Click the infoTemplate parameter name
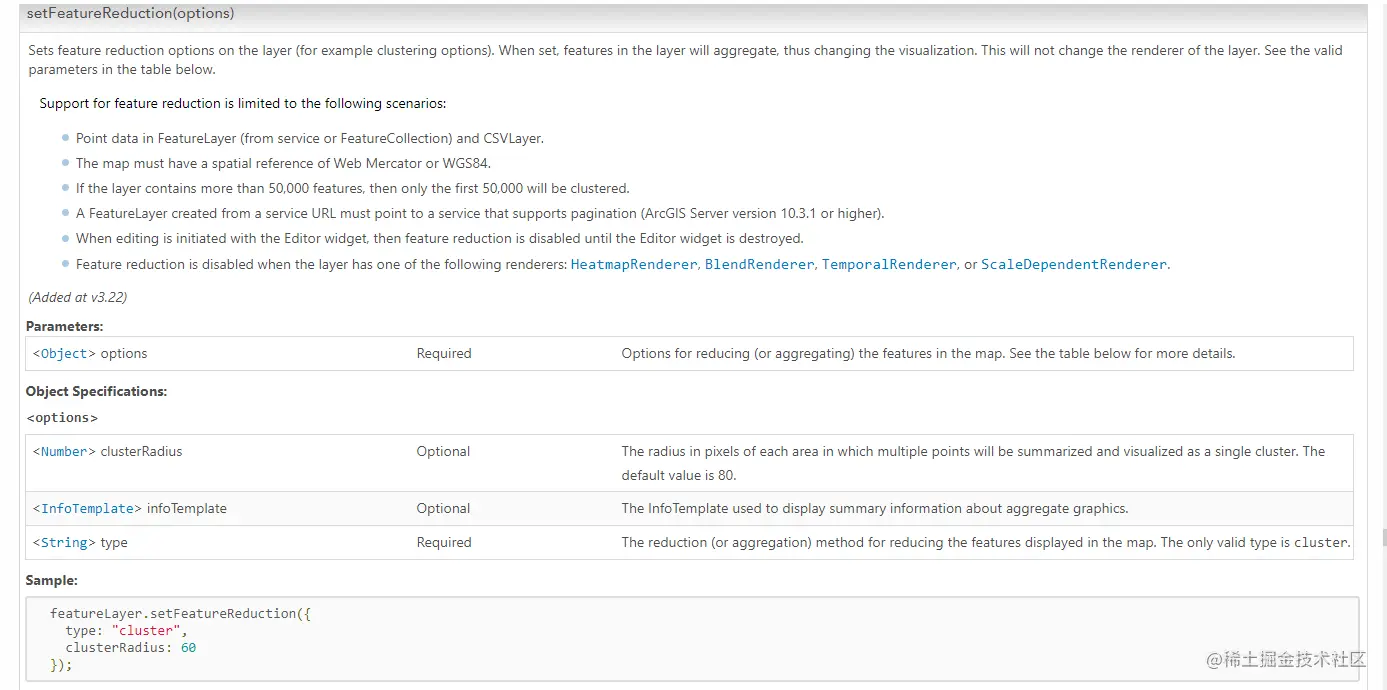The height and width of the screenshot is (690, 1387). [186, 509]
